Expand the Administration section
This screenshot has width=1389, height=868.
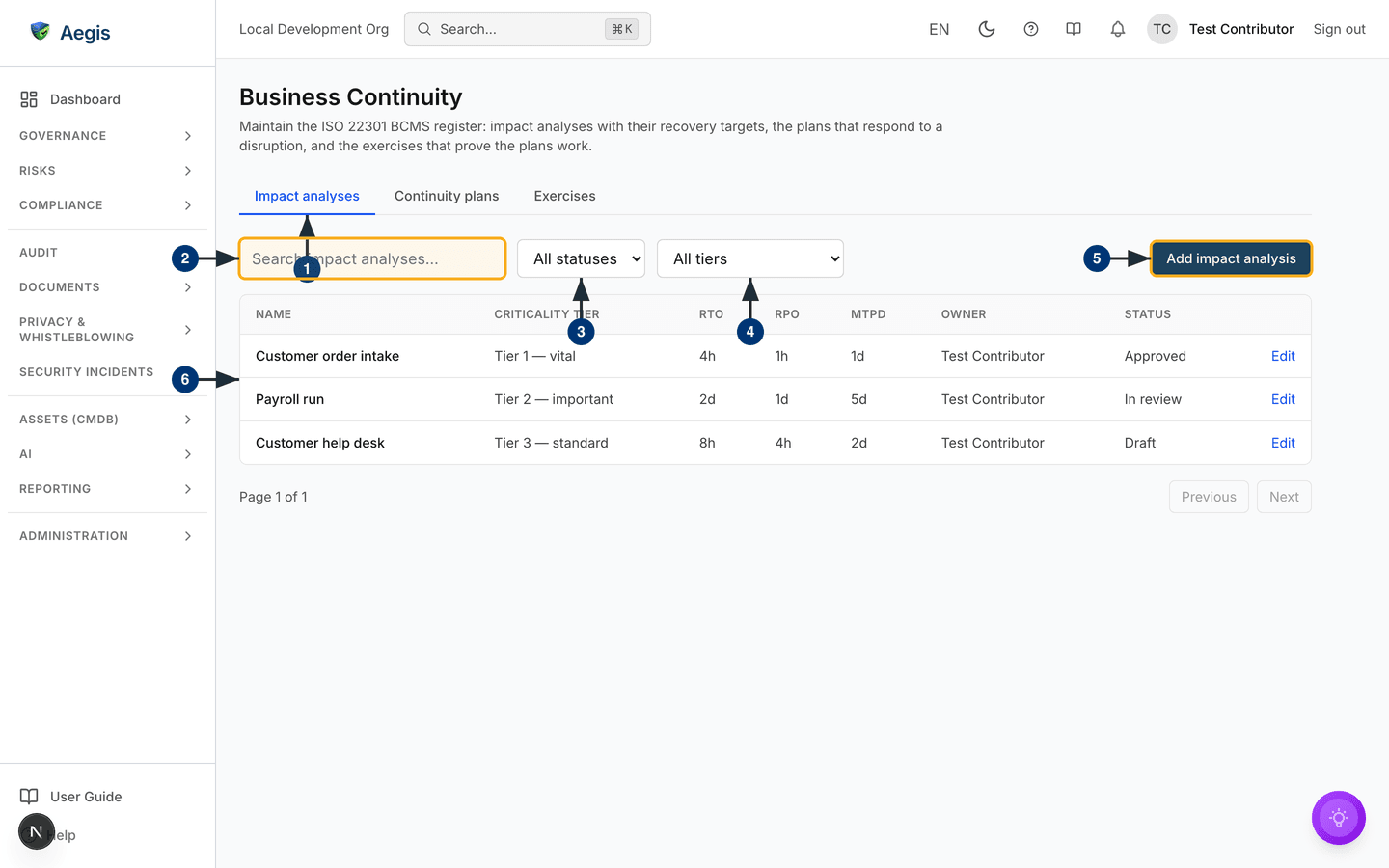pos(106,536)
